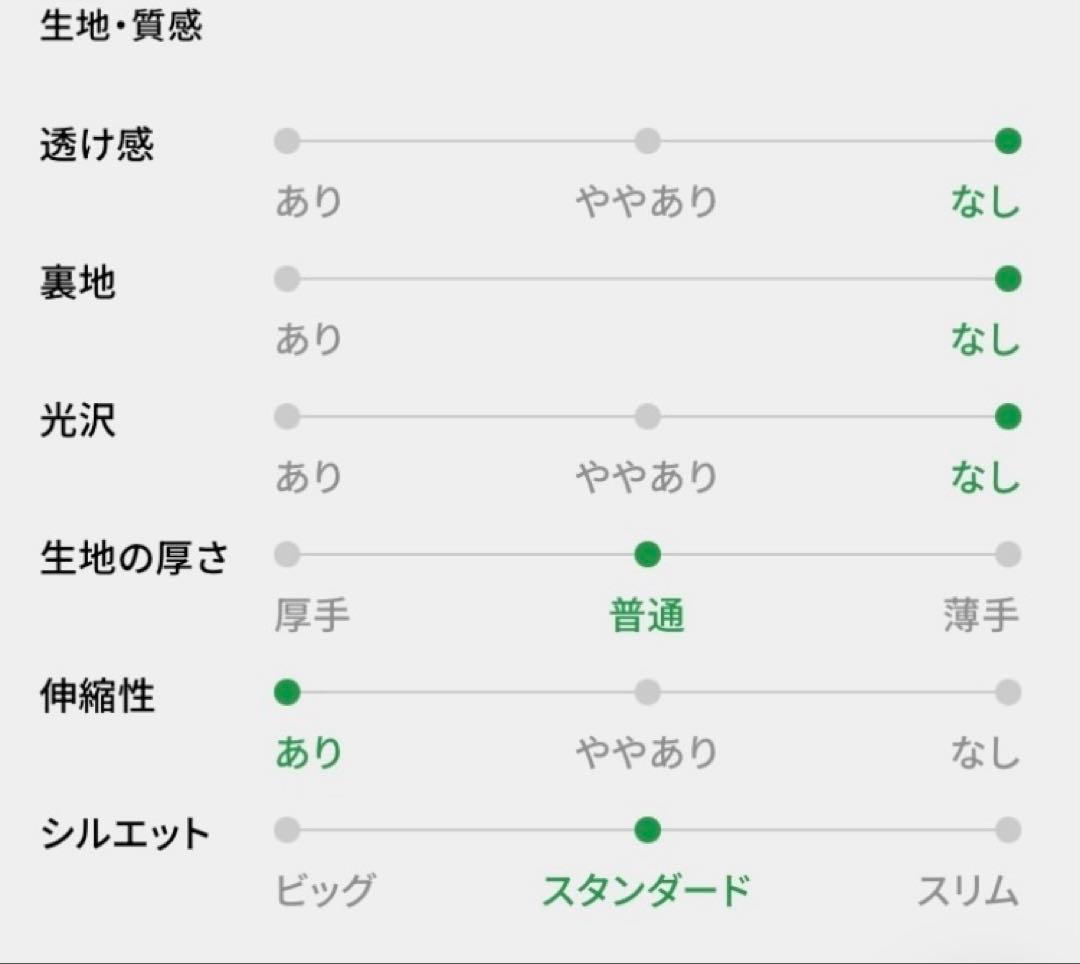Click the スタンダード label text
Viewport: 1080px width, 964px height.
(x=646, y=890)
